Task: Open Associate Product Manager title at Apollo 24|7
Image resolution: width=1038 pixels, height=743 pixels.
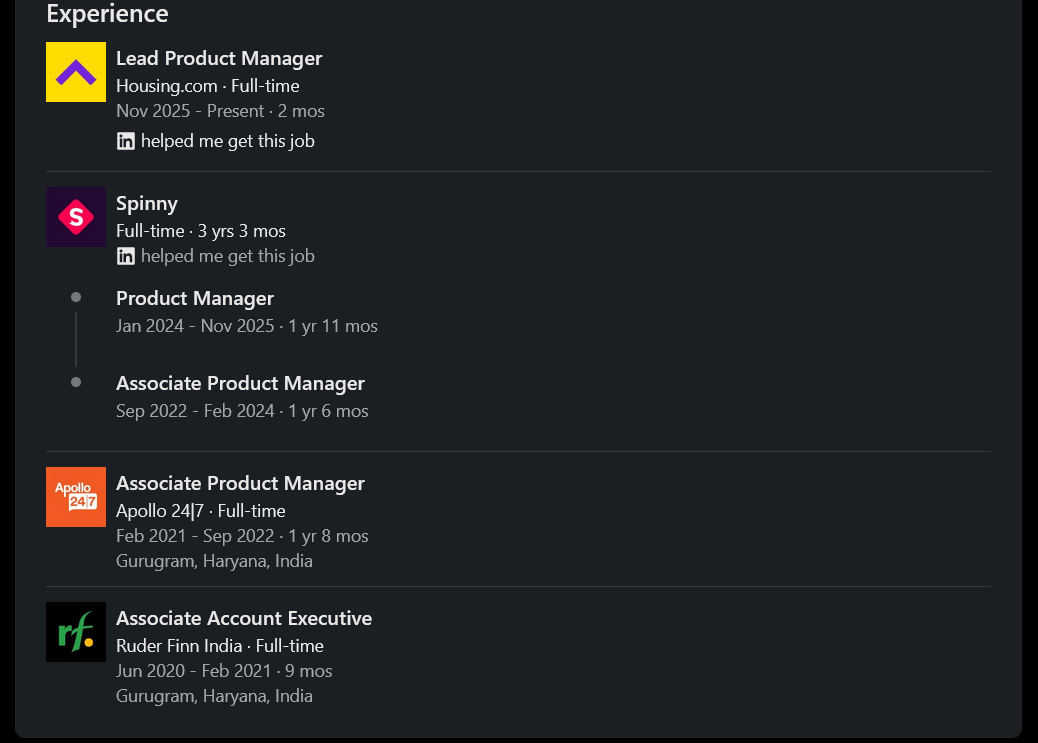Action: tap(240, 483)
